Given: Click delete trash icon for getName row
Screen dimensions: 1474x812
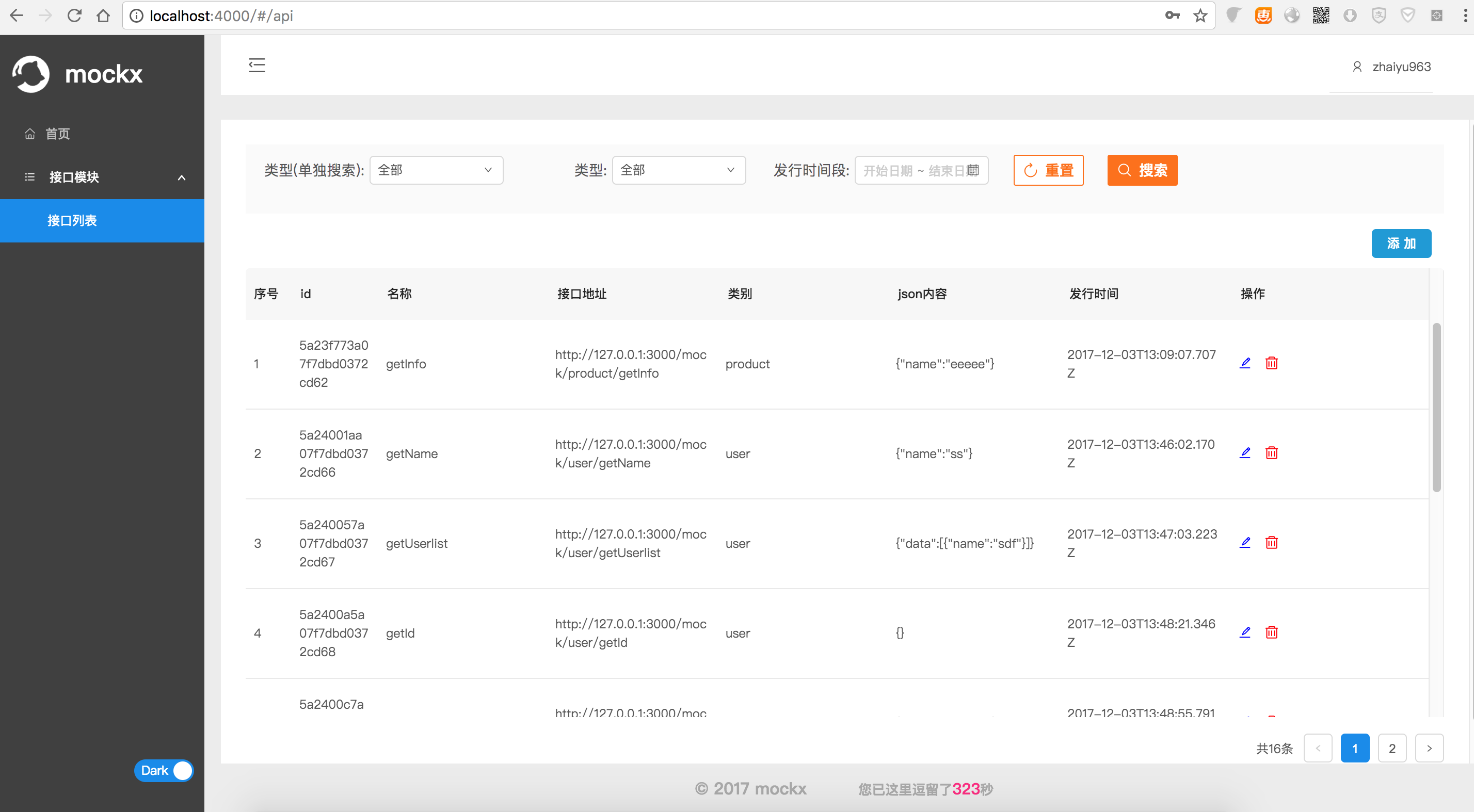Looking at the screenshot, I should coord(1272,453).
